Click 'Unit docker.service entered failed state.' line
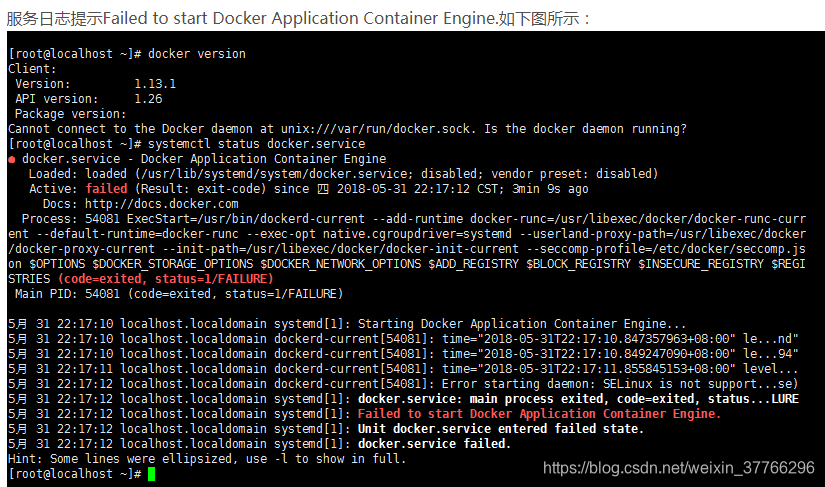This screenshot has width=825, height=487. pos(326,429)
